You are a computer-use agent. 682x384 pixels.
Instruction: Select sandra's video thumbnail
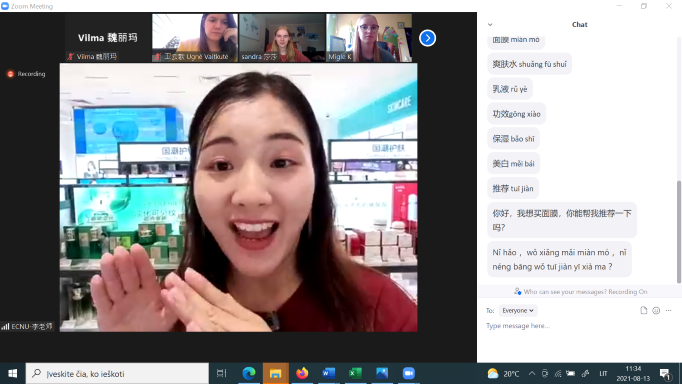click(282, 38)
